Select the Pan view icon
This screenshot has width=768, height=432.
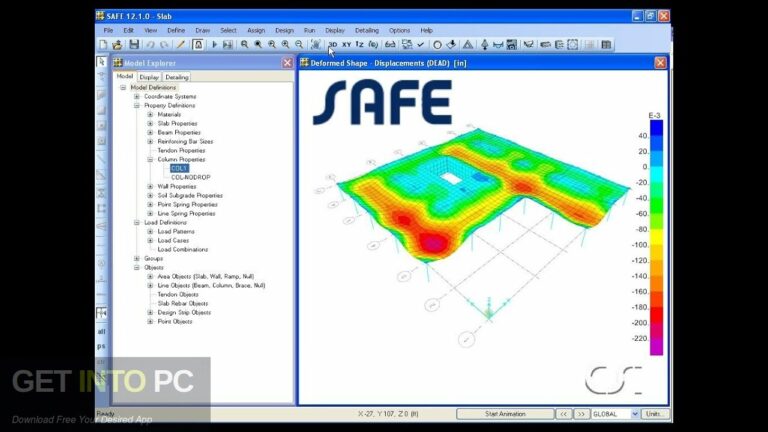[x=316, y=45]
